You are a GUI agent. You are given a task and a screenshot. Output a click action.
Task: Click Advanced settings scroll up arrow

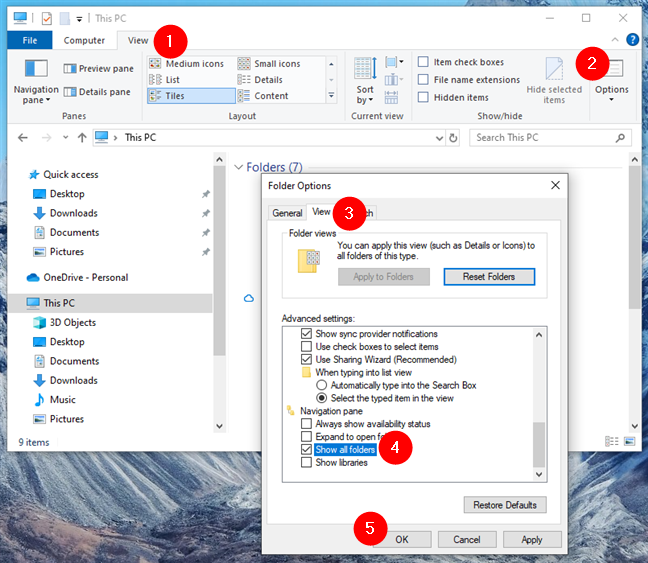[x=538, y=334]
